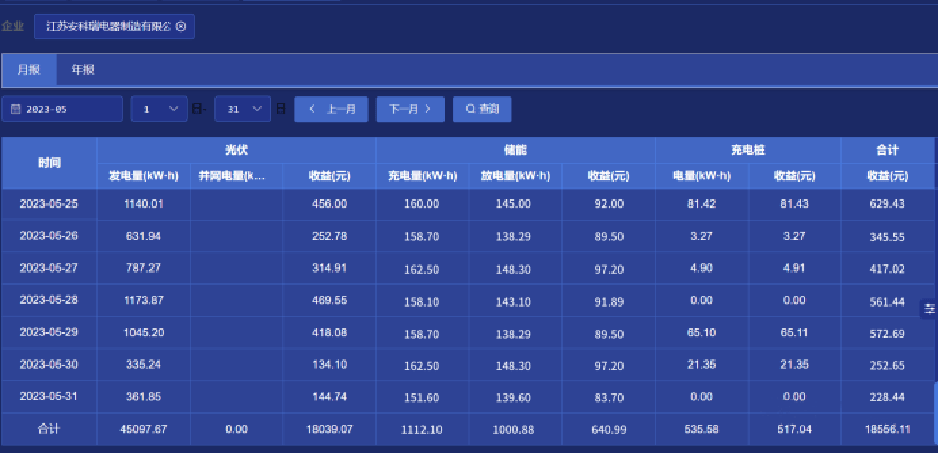The image size is (938, 453).
Task: Click the 18566.11 grand total revenue
Action: coord(887,430)
